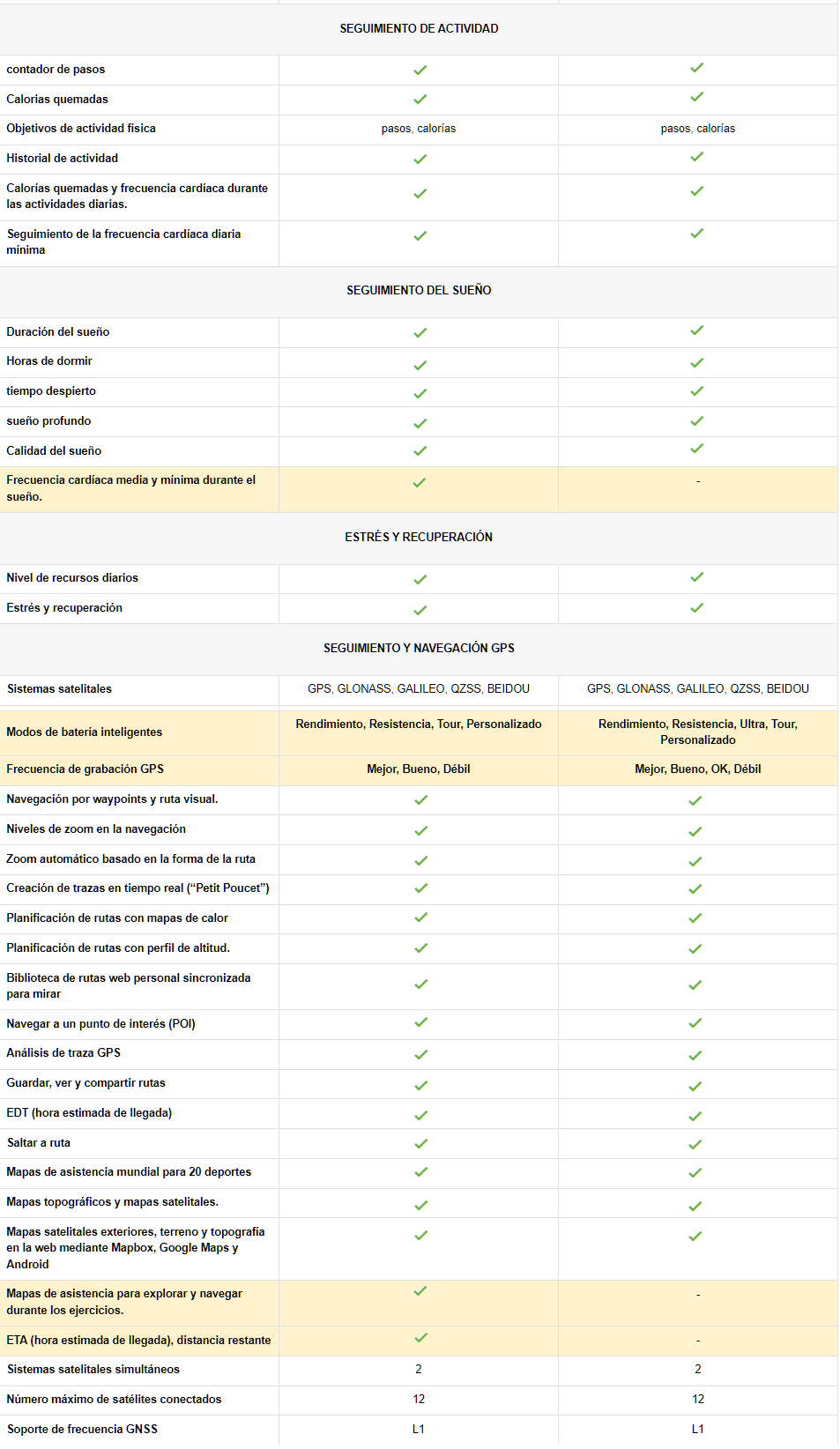Click second product's checkmark for Duración del sueño

point(696,331)
